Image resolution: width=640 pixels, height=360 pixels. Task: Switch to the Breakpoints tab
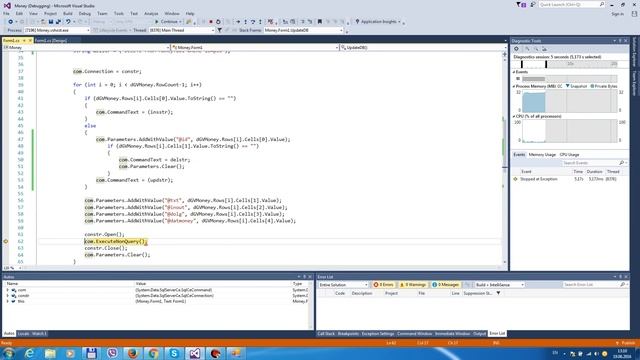click(348, 334)
